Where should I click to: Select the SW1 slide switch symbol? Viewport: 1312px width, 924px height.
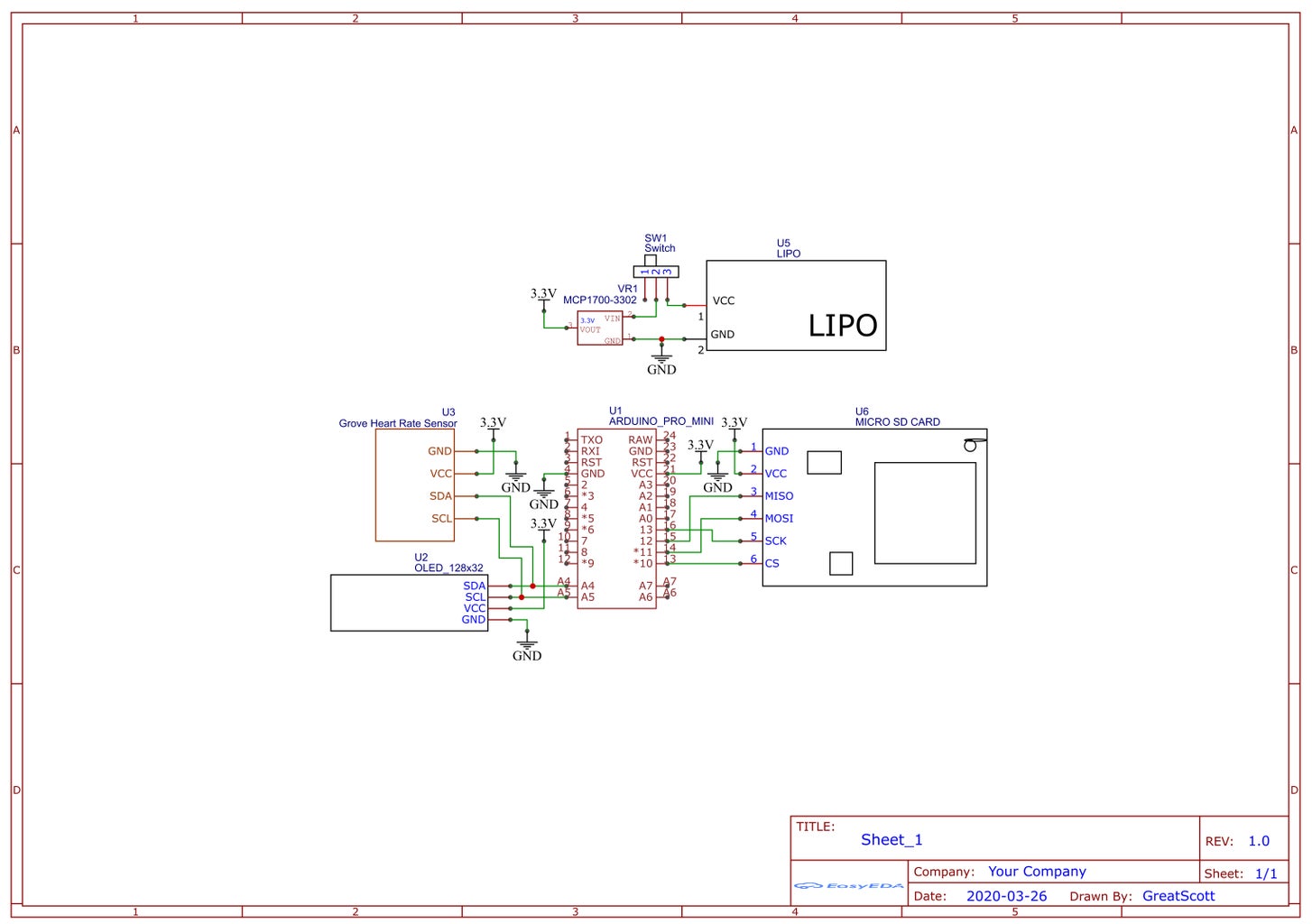coord(656,271)
